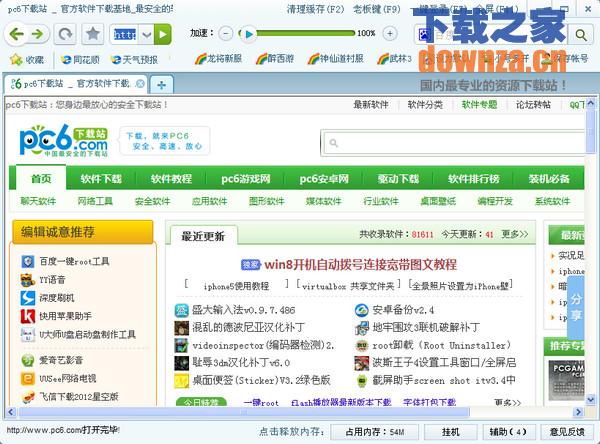Go back with the green left arrow
This screenshot has height=444, width=600.
pyautogui.click(x=16, y=34)
